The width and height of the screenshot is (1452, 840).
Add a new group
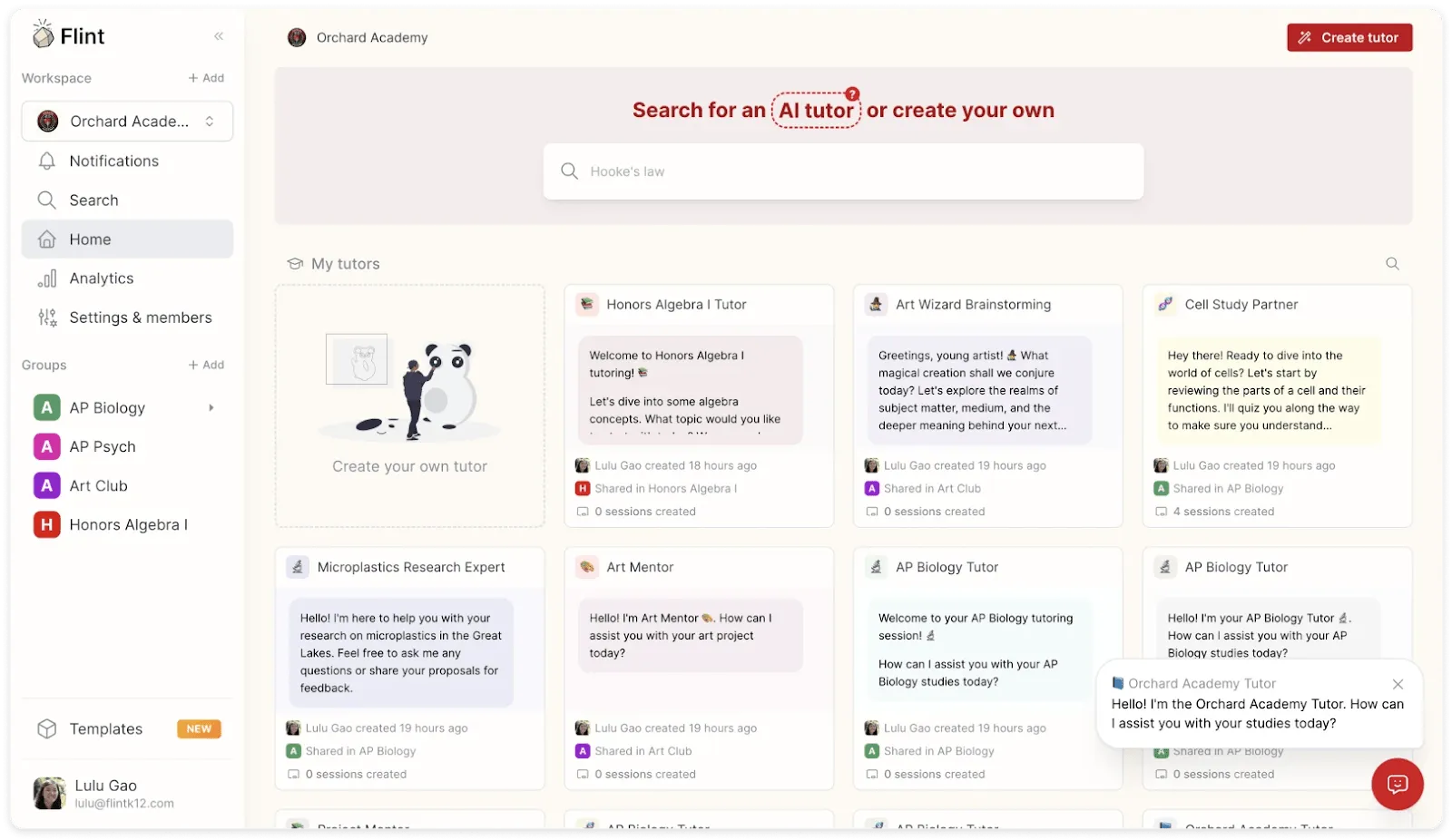tap(206, 365)
